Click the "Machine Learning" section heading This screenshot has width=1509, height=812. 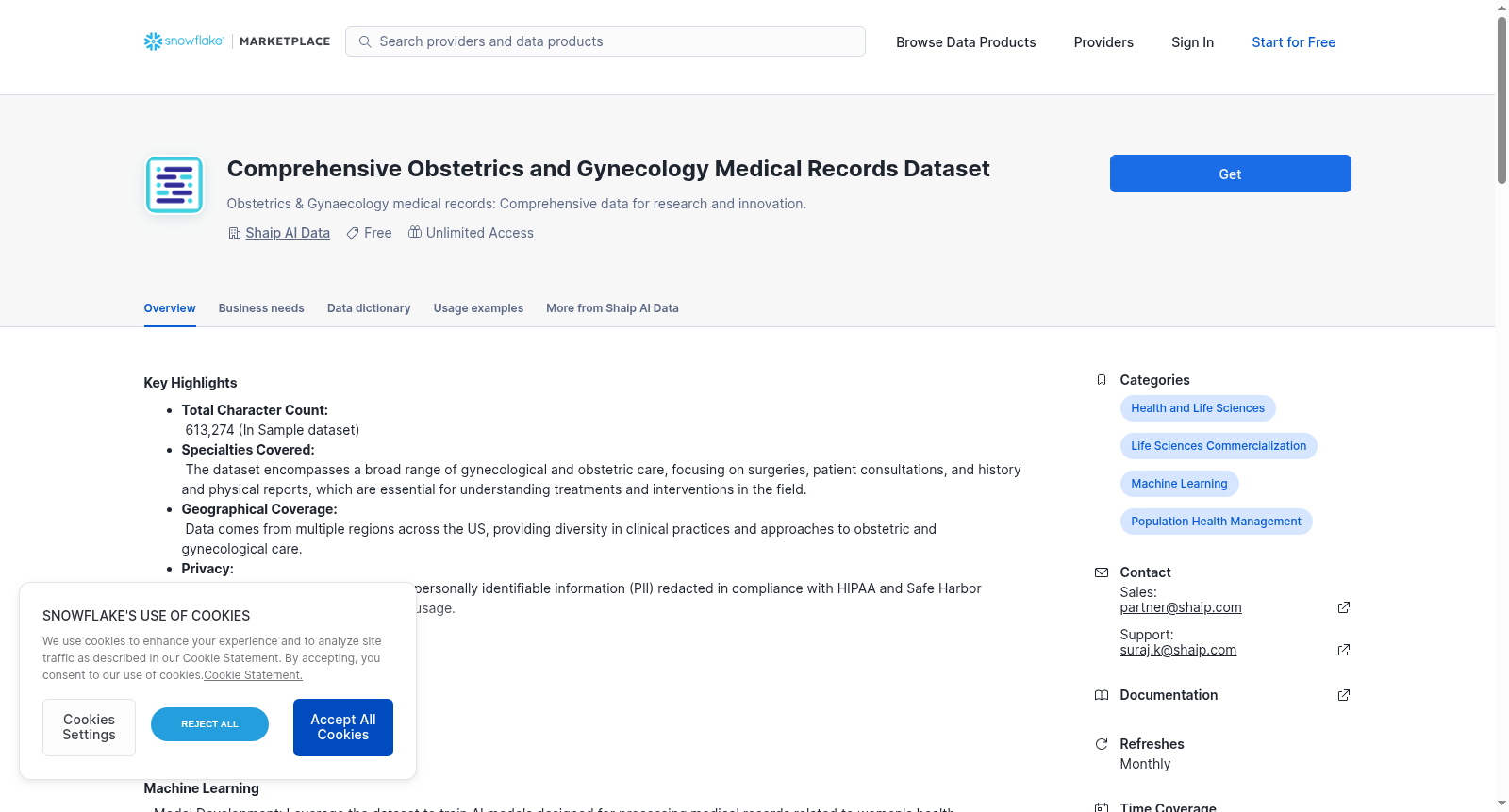click(201, 788)
